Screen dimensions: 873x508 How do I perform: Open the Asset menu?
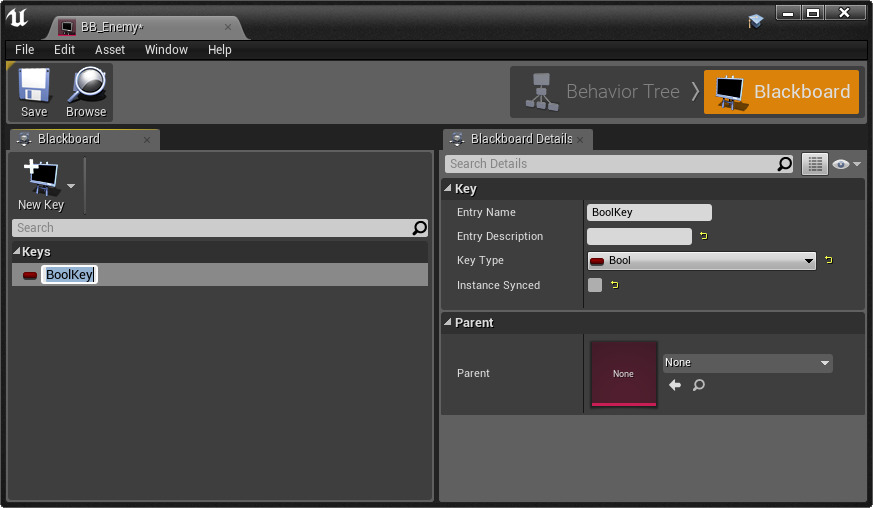[110, 50]
